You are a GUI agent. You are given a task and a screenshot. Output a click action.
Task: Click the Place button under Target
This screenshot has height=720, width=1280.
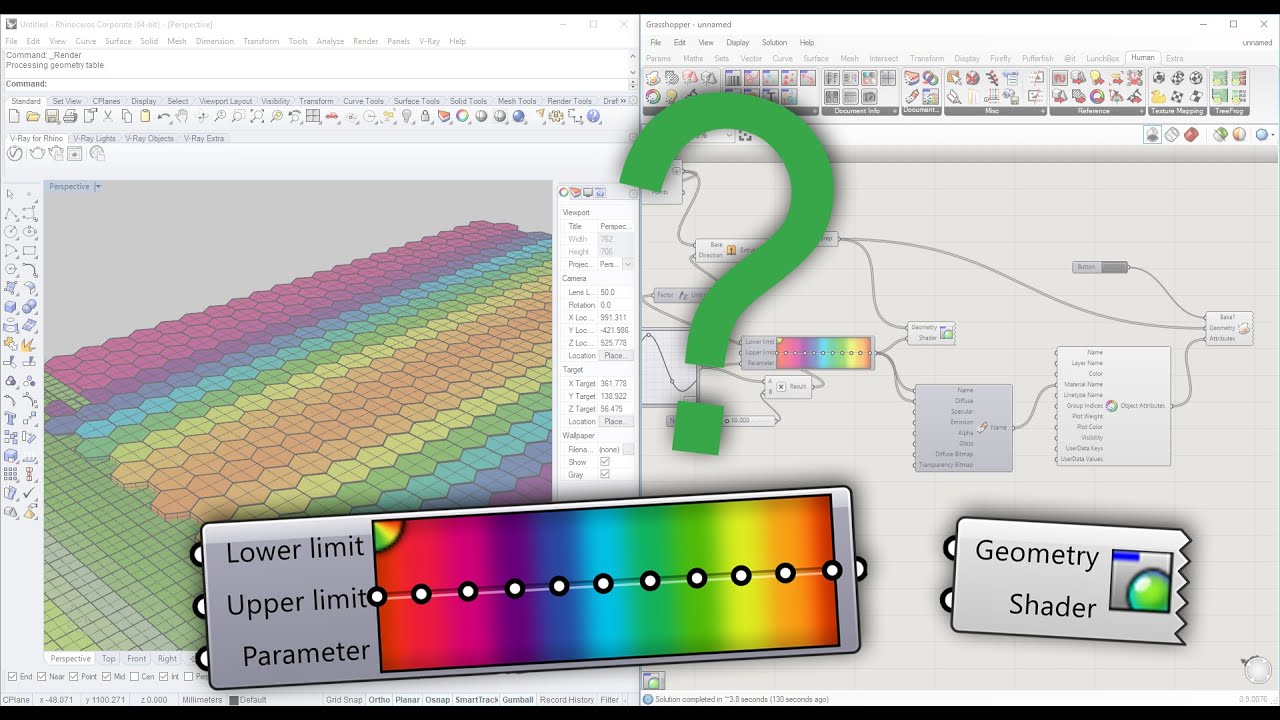coord(615,422)
